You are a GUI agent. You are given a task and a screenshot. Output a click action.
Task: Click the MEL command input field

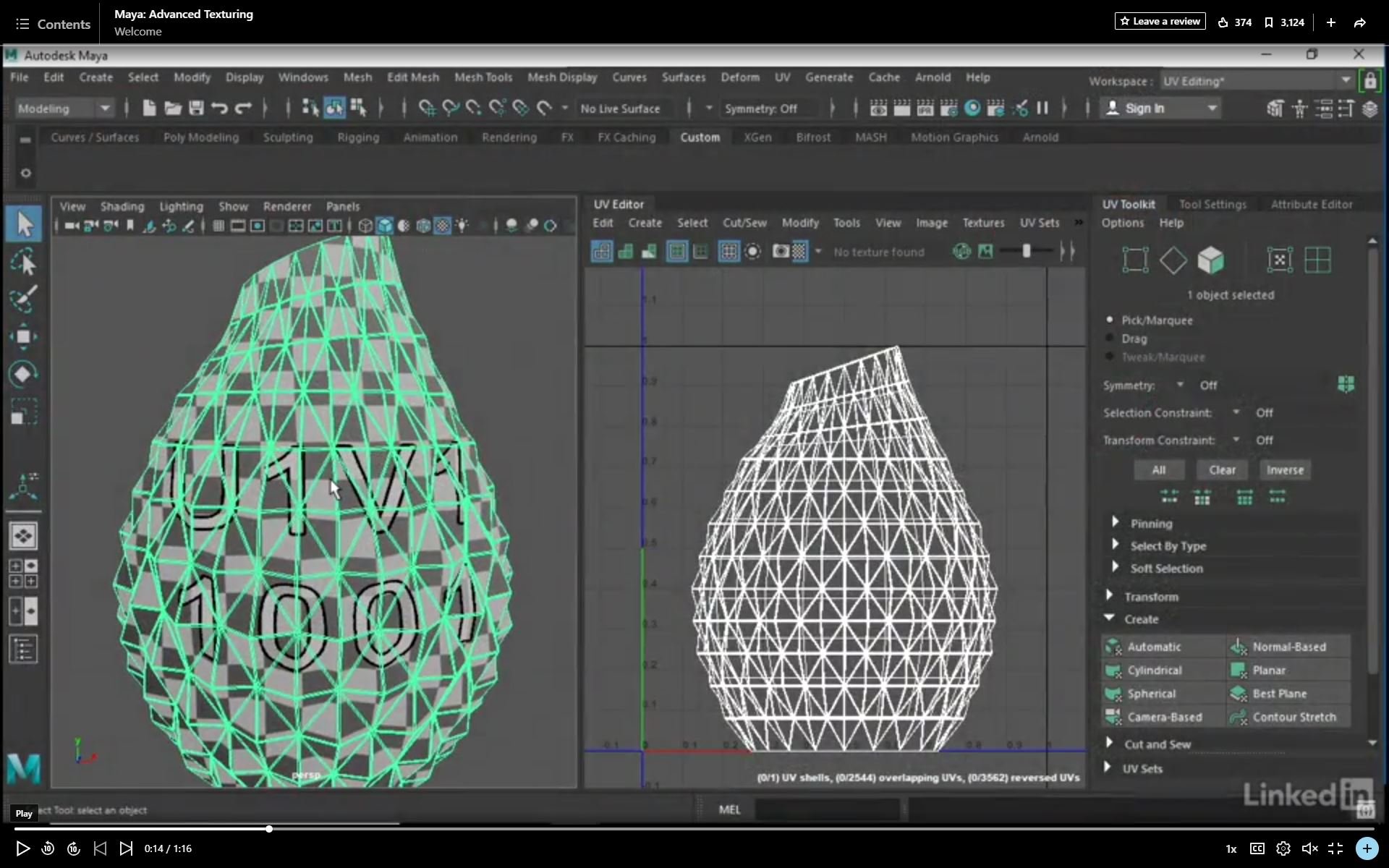pyautogui.click(x=828, y=809)
